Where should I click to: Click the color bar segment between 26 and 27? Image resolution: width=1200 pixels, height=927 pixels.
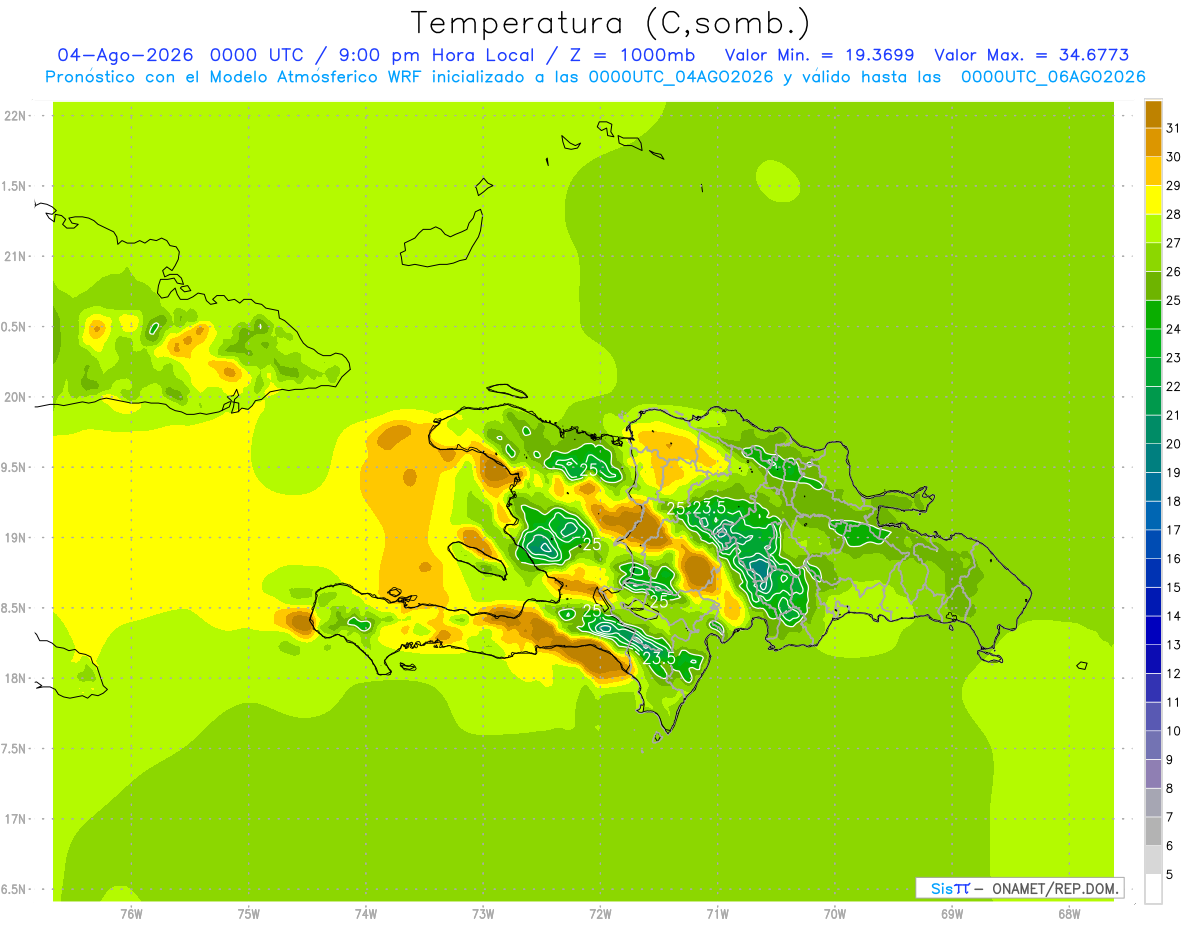1153,257
